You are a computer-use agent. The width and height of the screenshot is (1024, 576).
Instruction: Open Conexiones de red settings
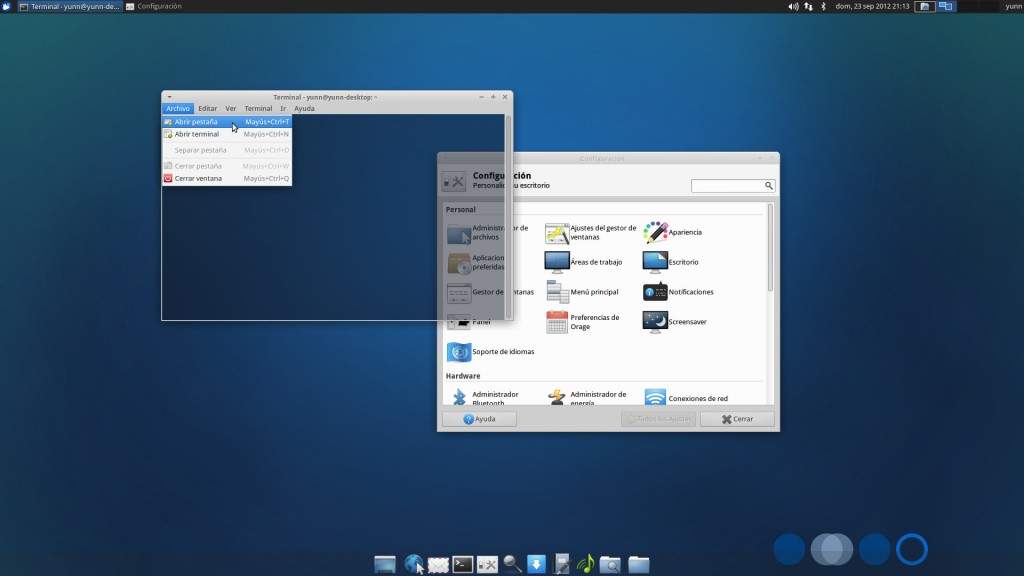(686, 398)
